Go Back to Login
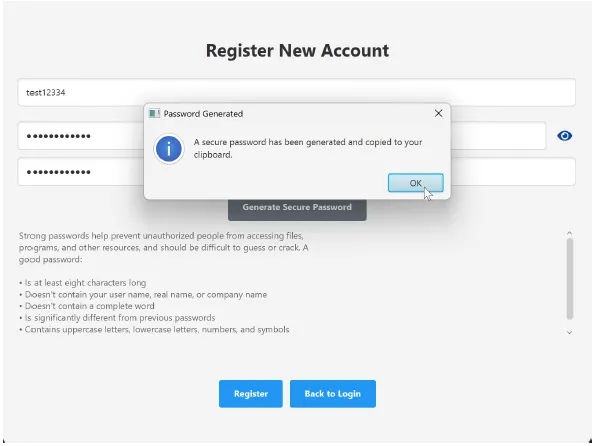This screenshot has width=592, height=446. [333, 394]
